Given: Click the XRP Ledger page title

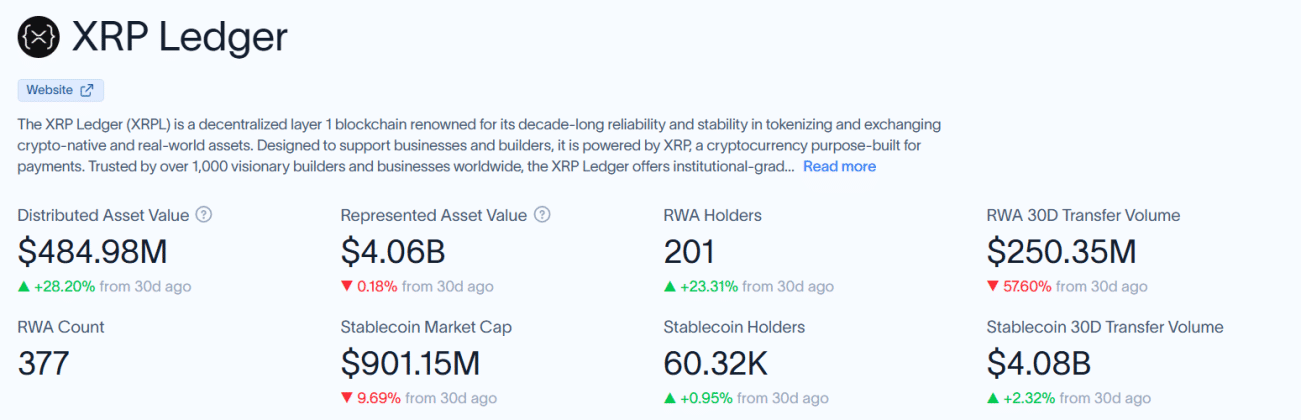Looking at the screenshot, I should 180,38.
